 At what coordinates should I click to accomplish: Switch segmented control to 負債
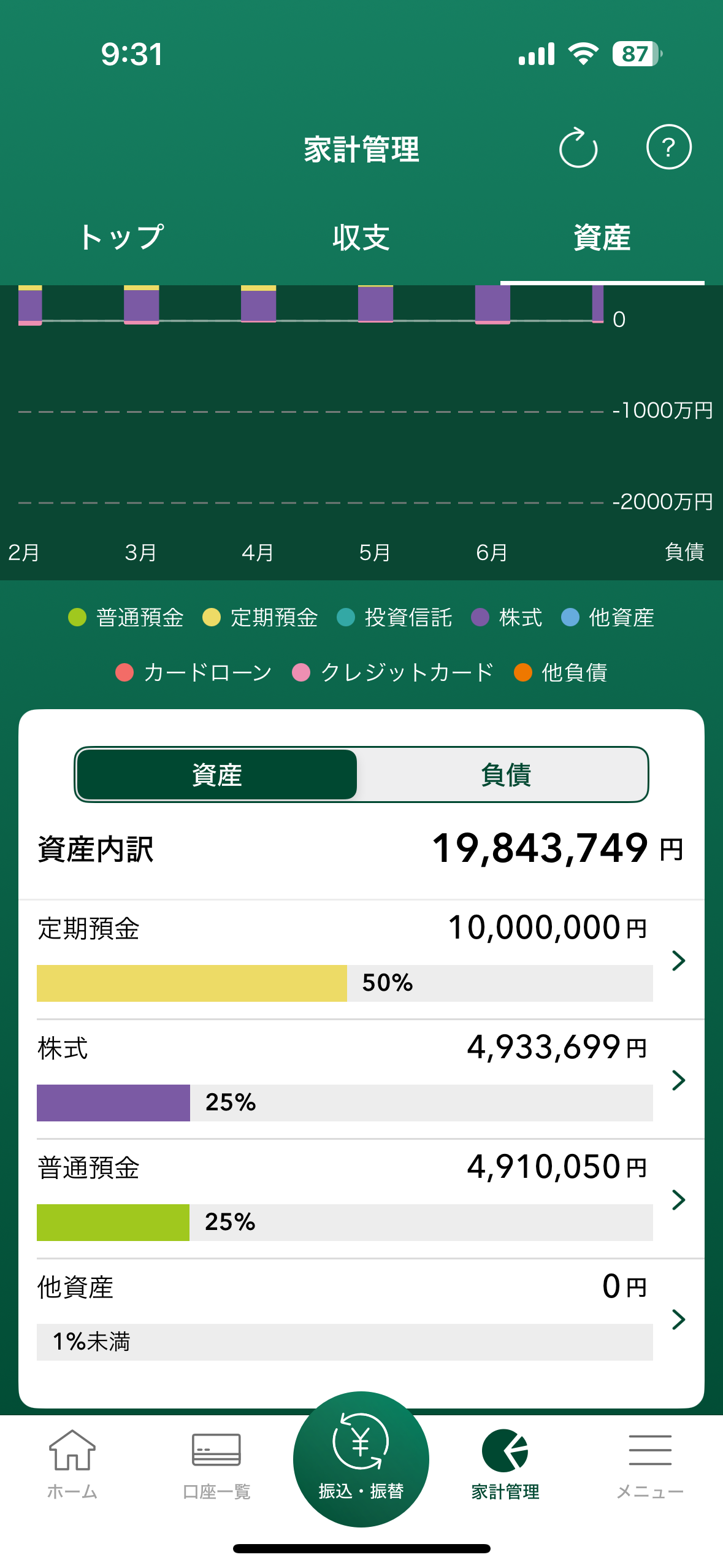[x=504, y=775]
